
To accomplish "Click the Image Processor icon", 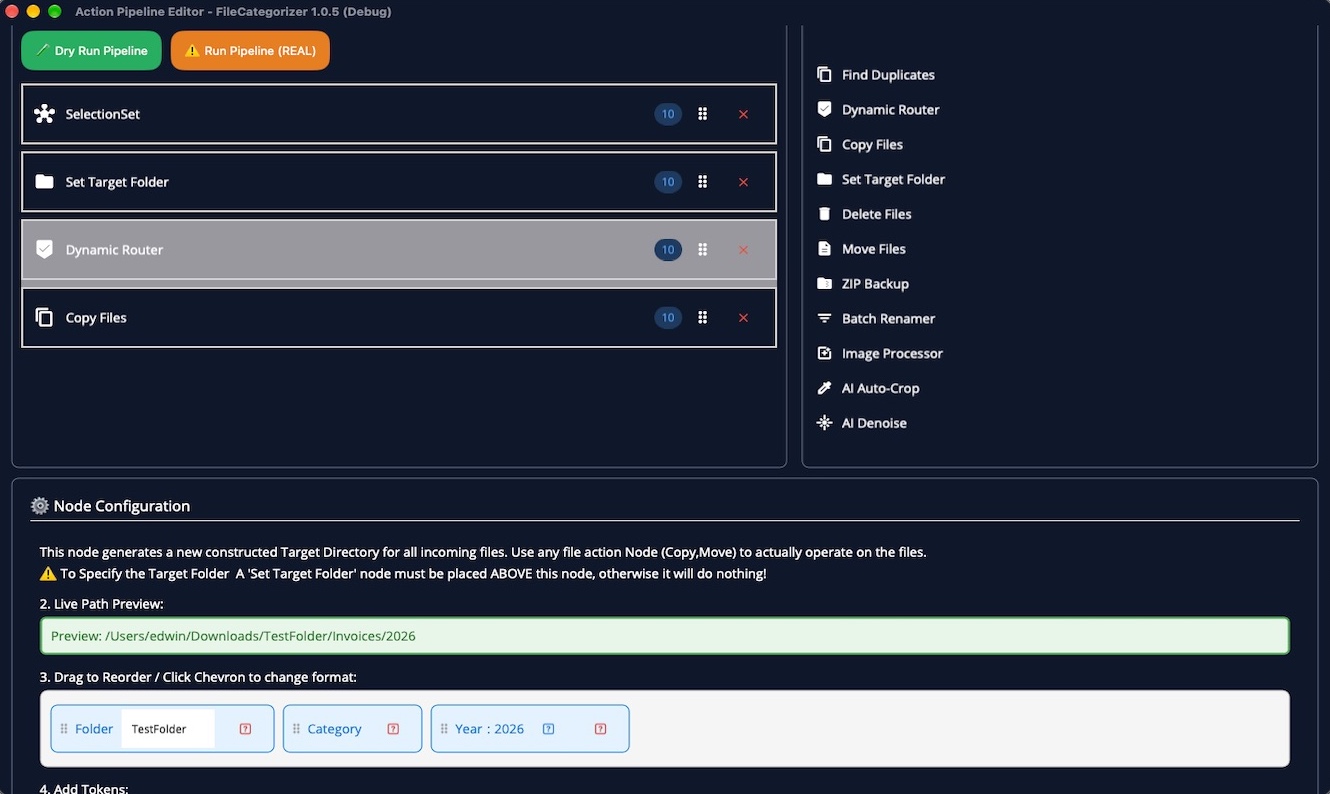I will tap(824, 353).
